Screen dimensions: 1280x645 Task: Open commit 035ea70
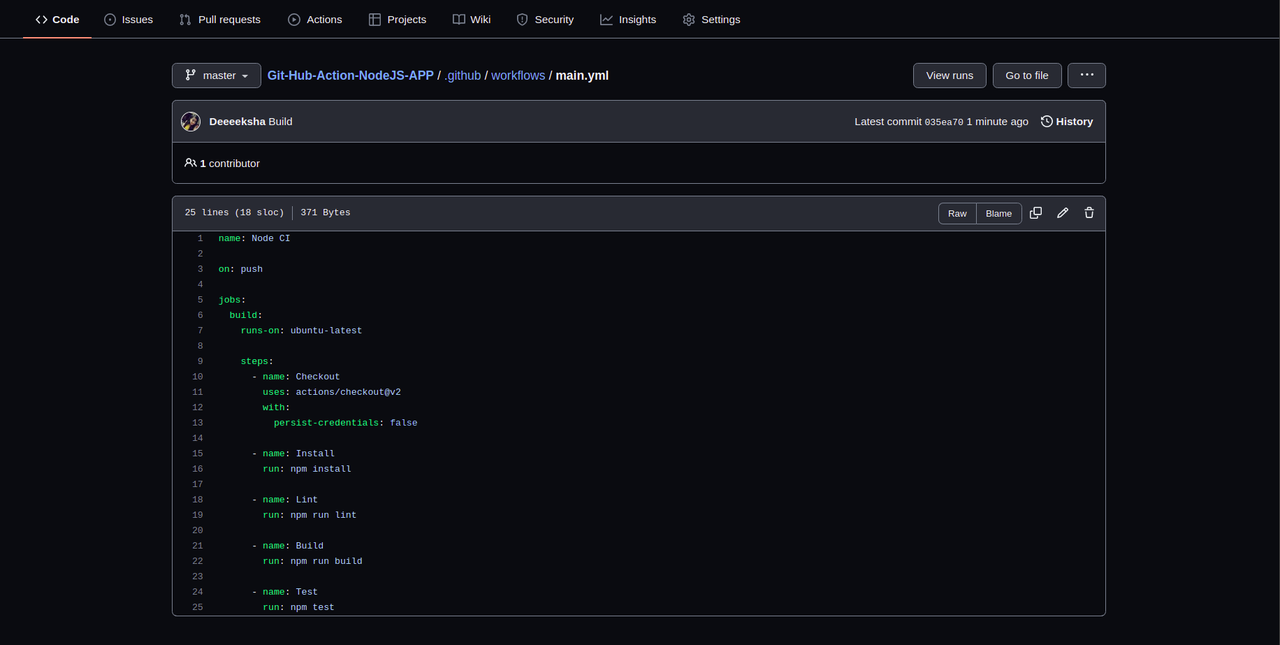(x=944, y=122)
